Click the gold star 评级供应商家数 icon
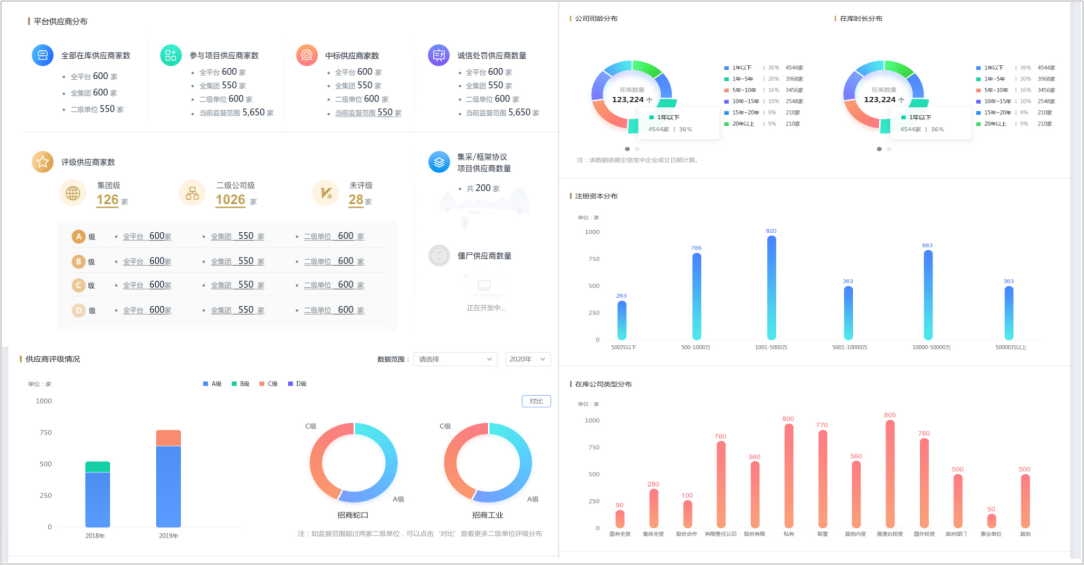This screenshot has width=1084, height=566. click(x=42, y=161)
